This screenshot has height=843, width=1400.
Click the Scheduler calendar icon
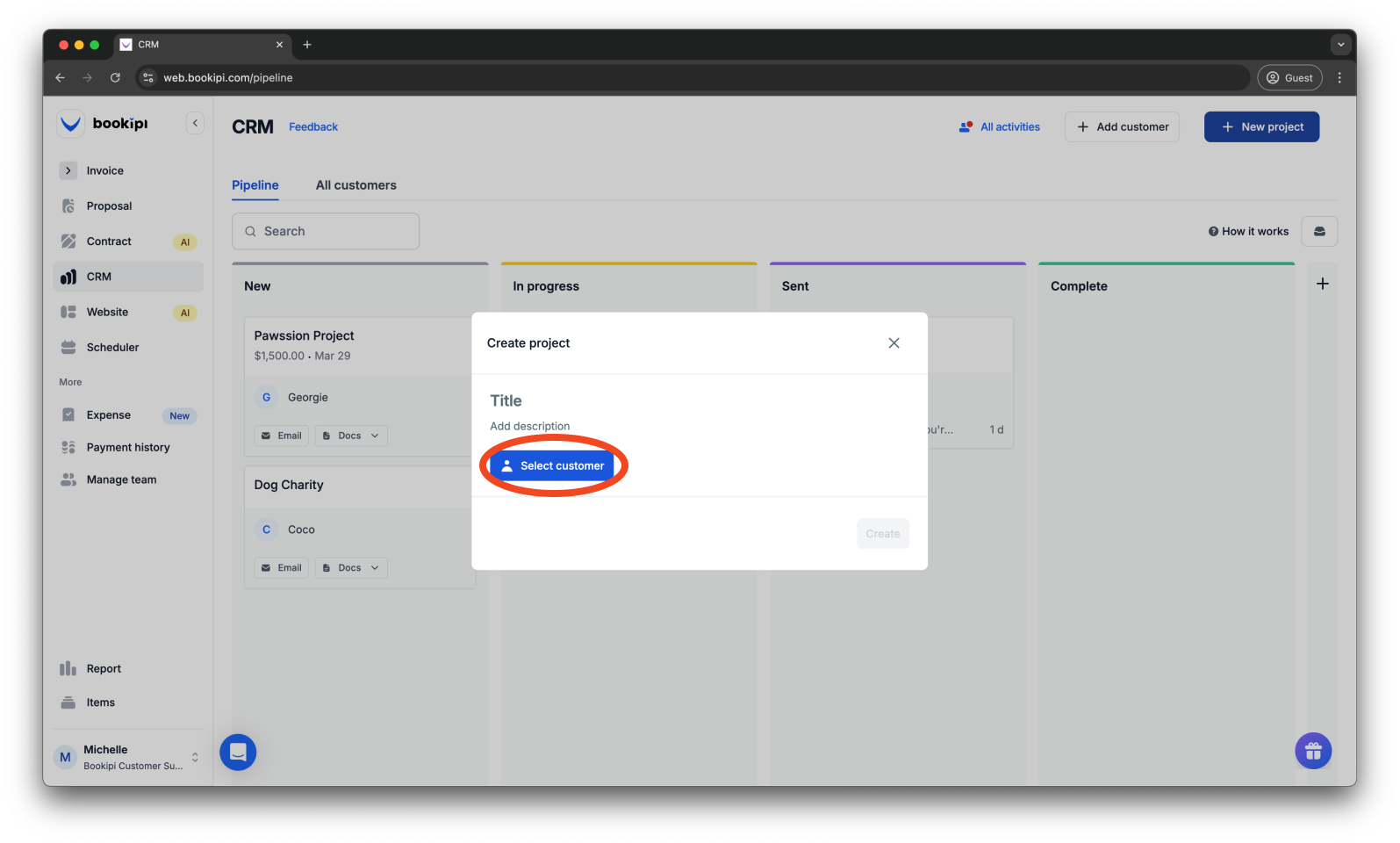coord(68,348)
